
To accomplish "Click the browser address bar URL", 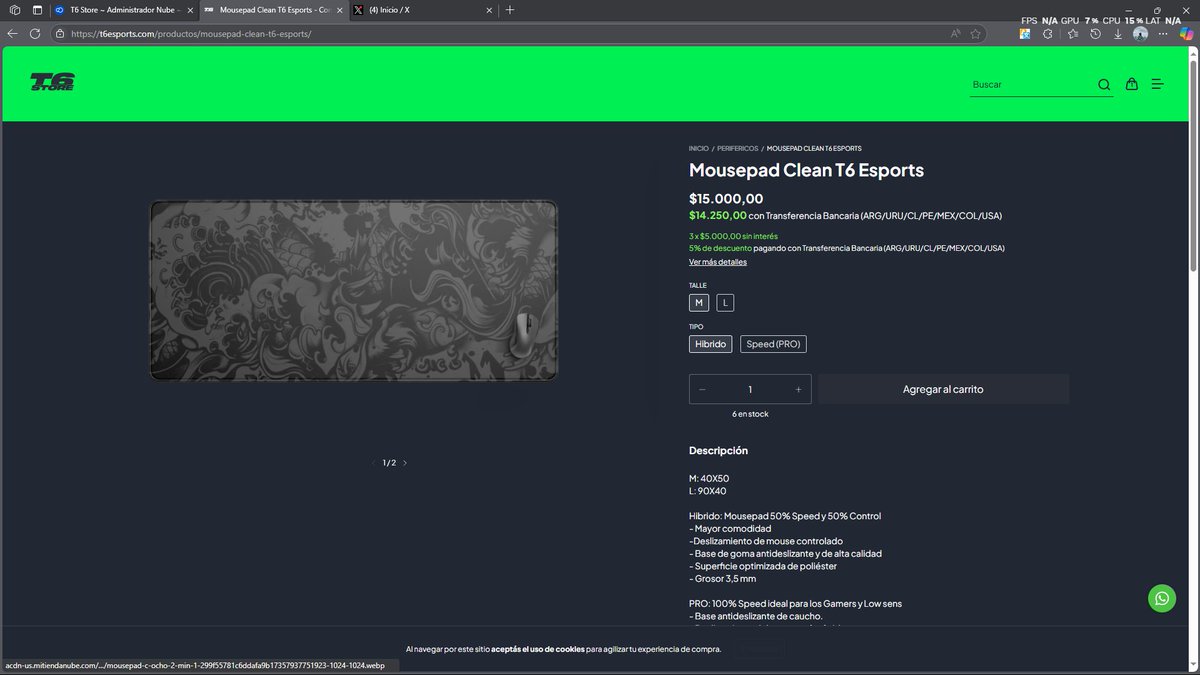I will (x=191, y=33).
